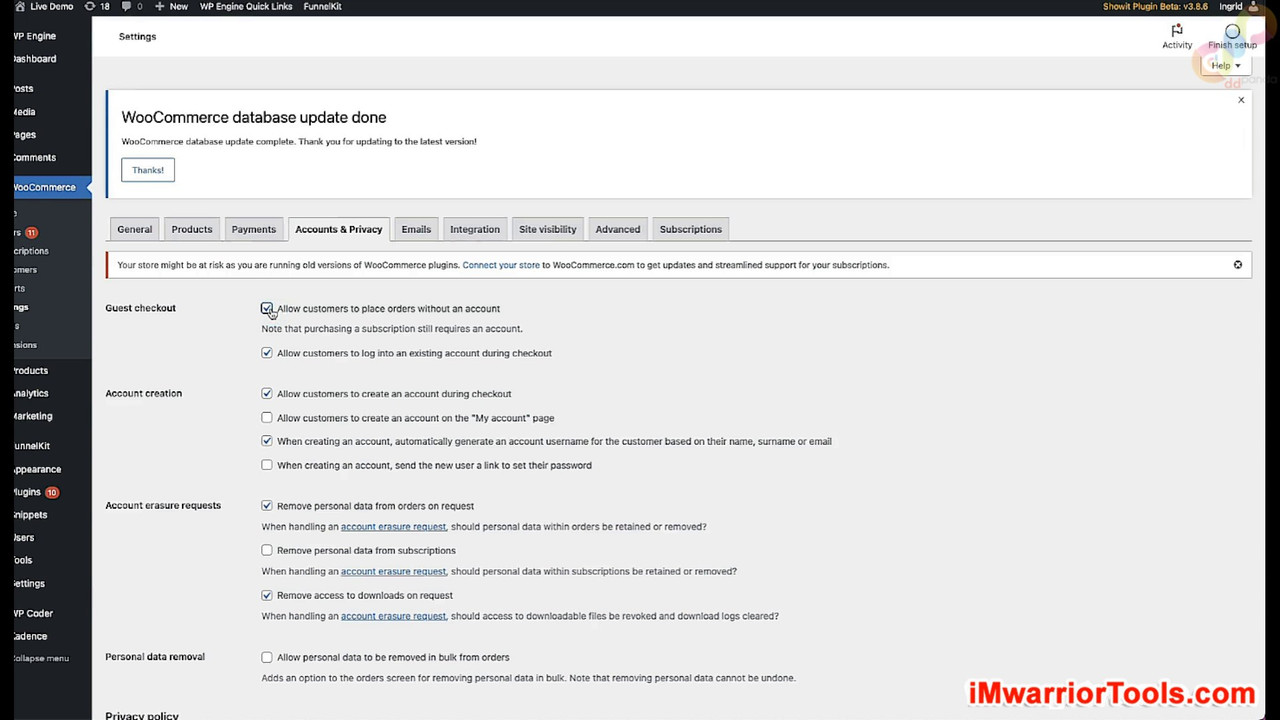
Task: Enable bulk personal data removal from orders
Action: [x=267, y=657]
